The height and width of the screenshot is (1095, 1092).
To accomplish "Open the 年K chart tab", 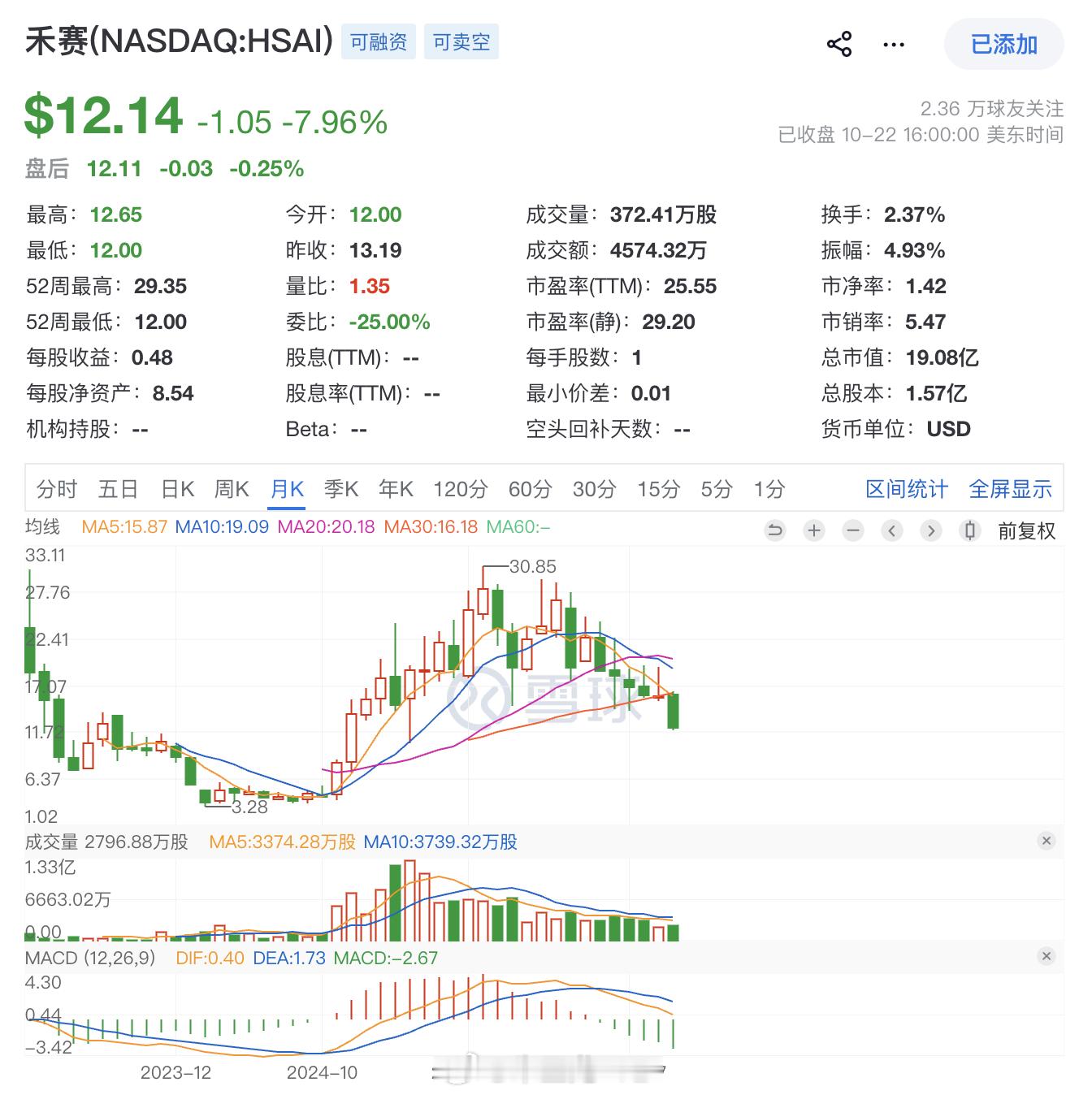I will 396,489.
